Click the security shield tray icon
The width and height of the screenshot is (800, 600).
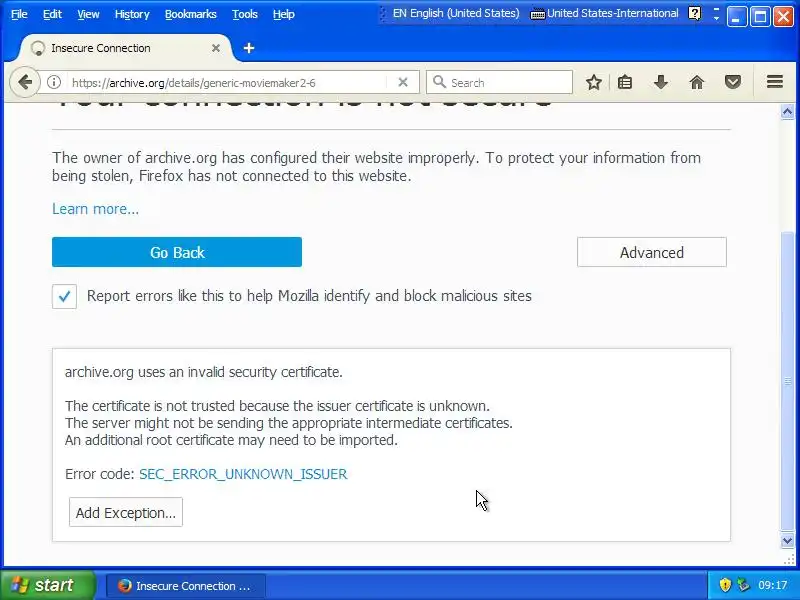click(x=725, y=585)
